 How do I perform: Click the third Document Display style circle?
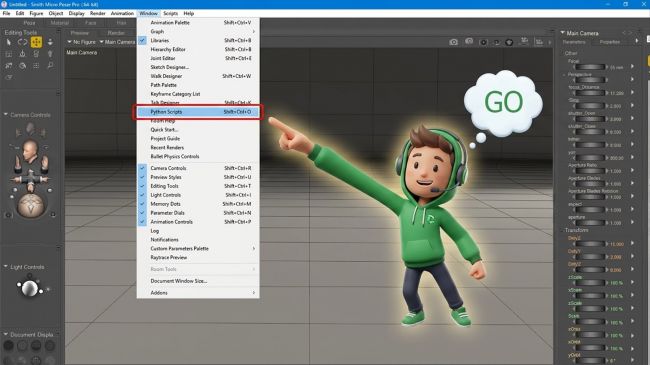(x=36, y=345)
